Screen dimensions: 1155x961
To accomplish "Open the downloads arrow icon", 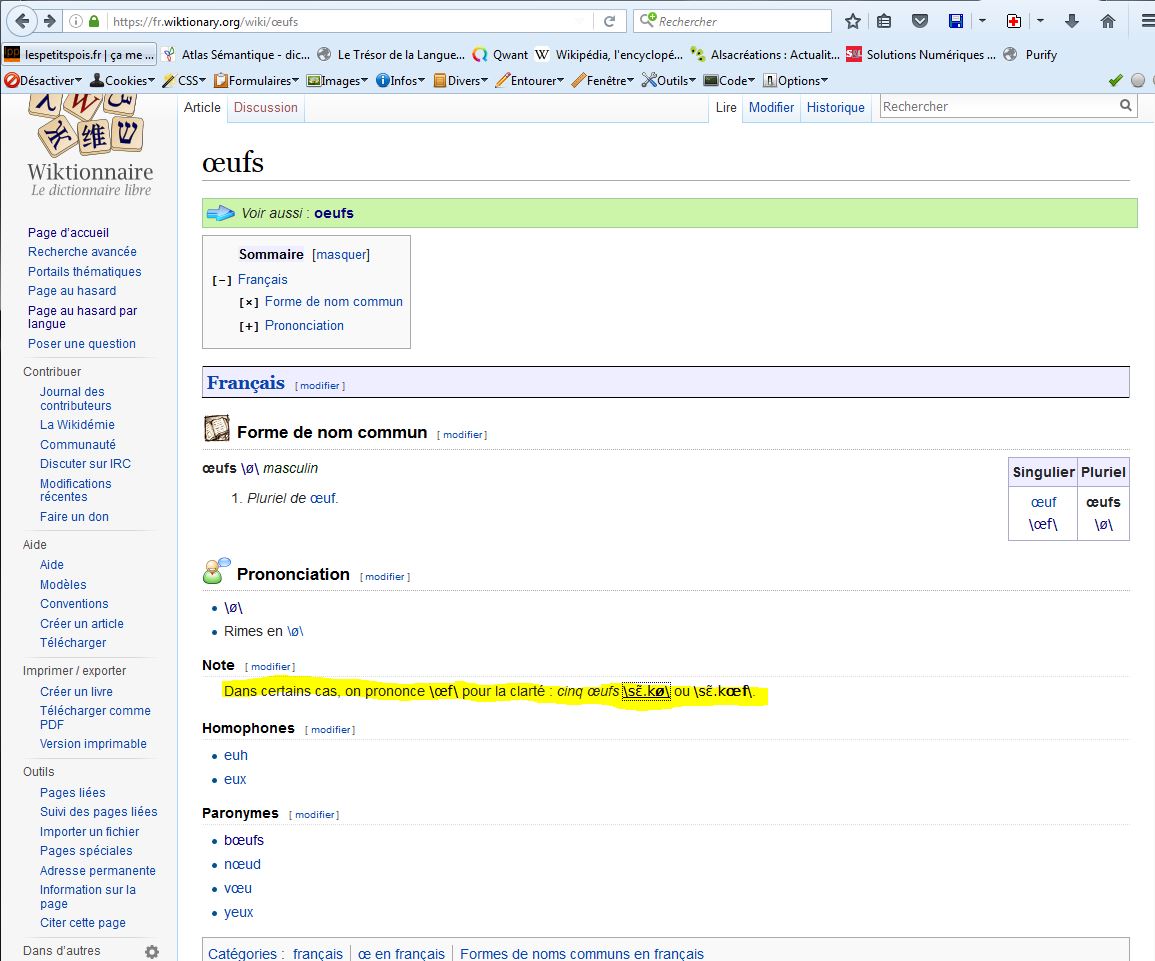I will pos(1071,21).
